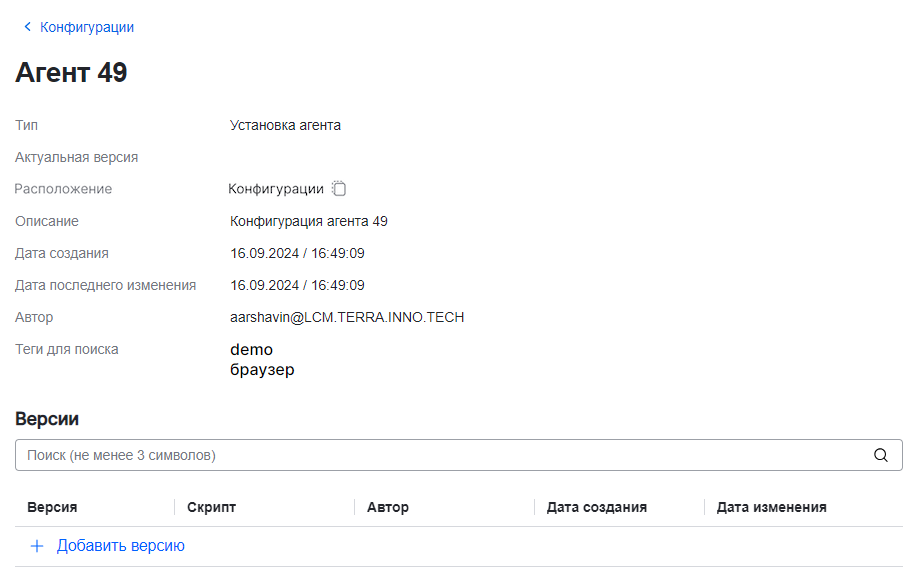Click the plus icon beside Добавить версию
Image resolution: width=923 pixels, height=584 pixels.
36,546
